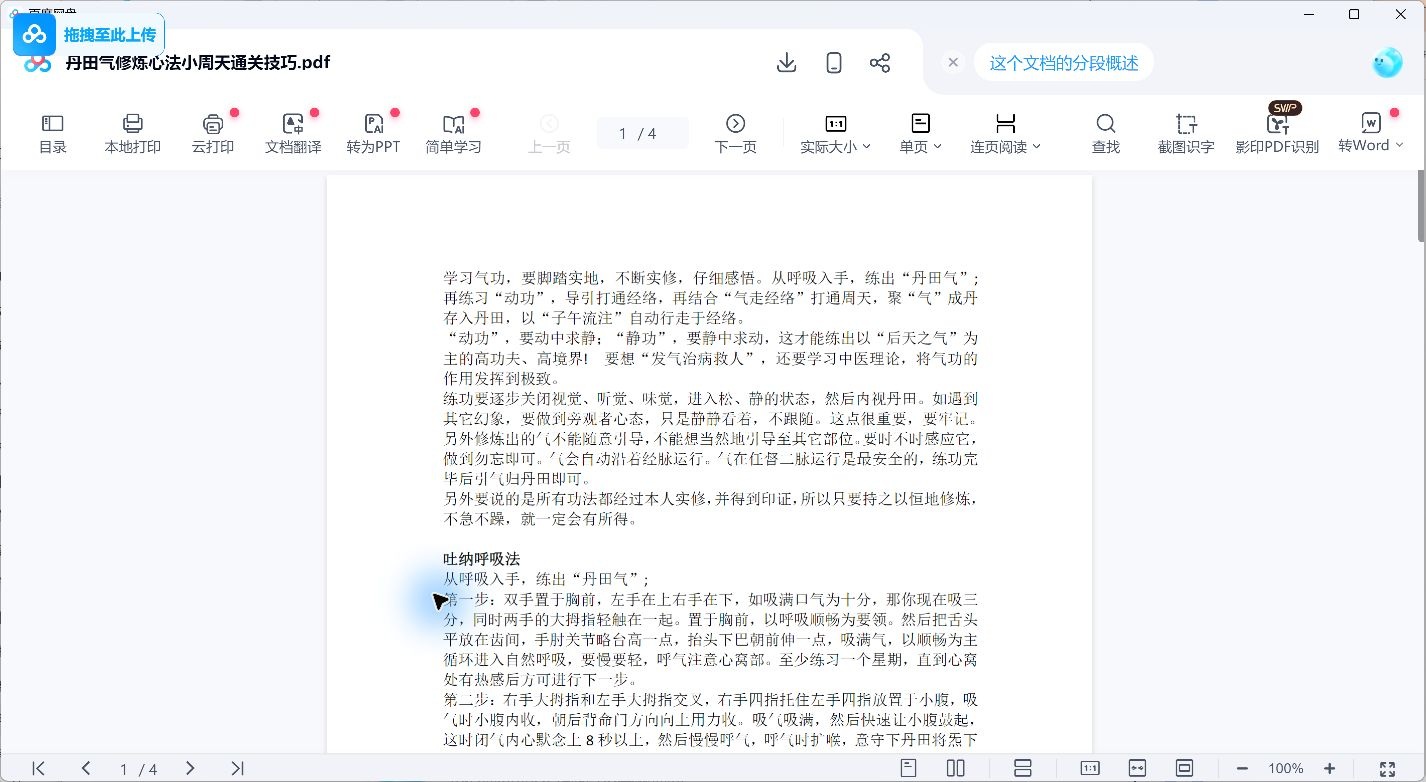This screenshot has height=782, width=1426.
Task: Zoom out with the minus button
Action: coord(1242,768)
